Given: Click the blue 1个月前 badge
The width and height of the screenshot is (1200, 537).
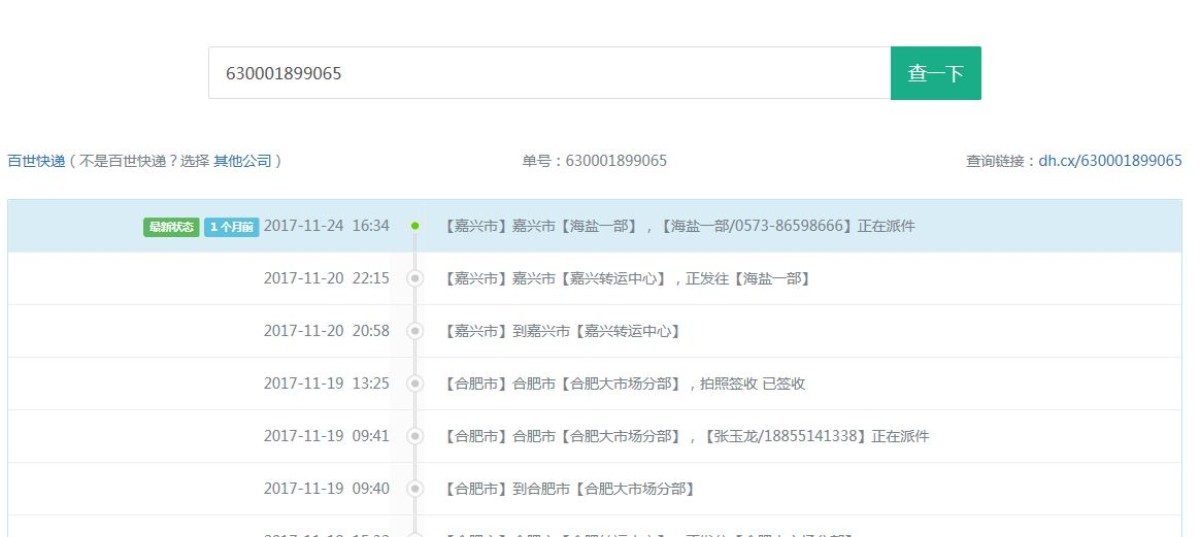Looking at the screenshot, I should (231, 226).
